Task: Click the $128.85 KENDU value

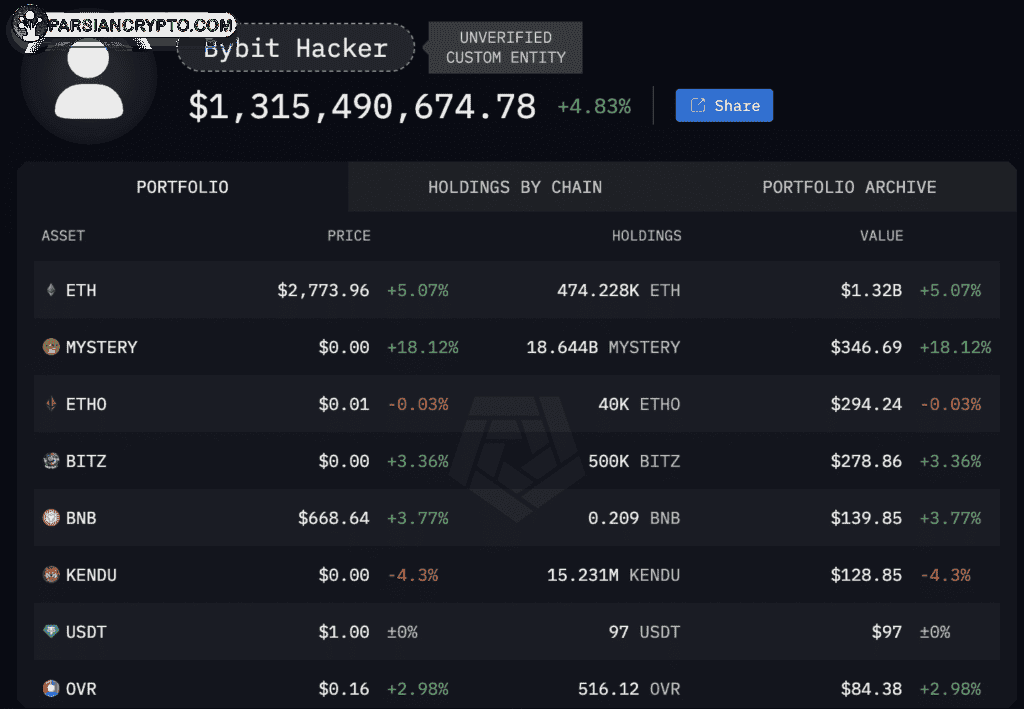Action: point(866,575)
